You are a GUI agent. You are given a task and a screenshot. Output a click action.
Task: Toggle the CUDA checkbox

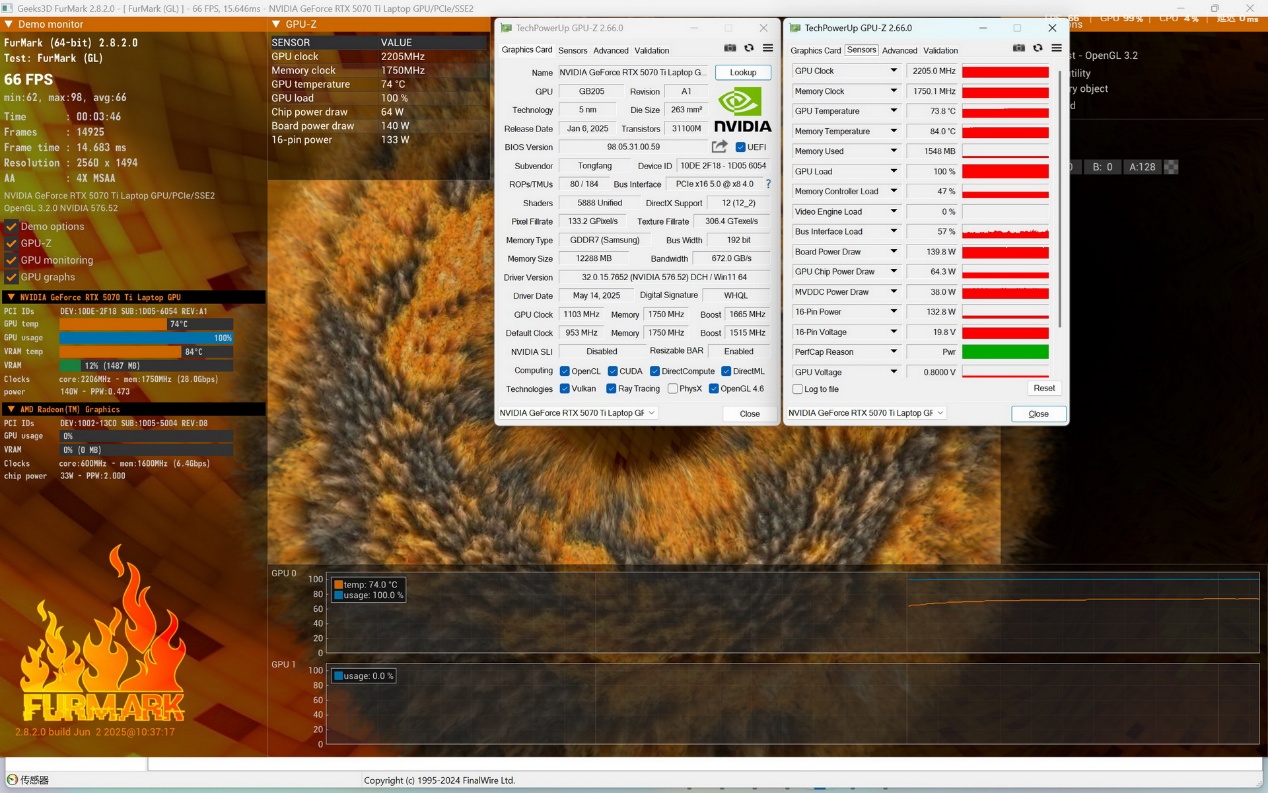click(612, 371)
